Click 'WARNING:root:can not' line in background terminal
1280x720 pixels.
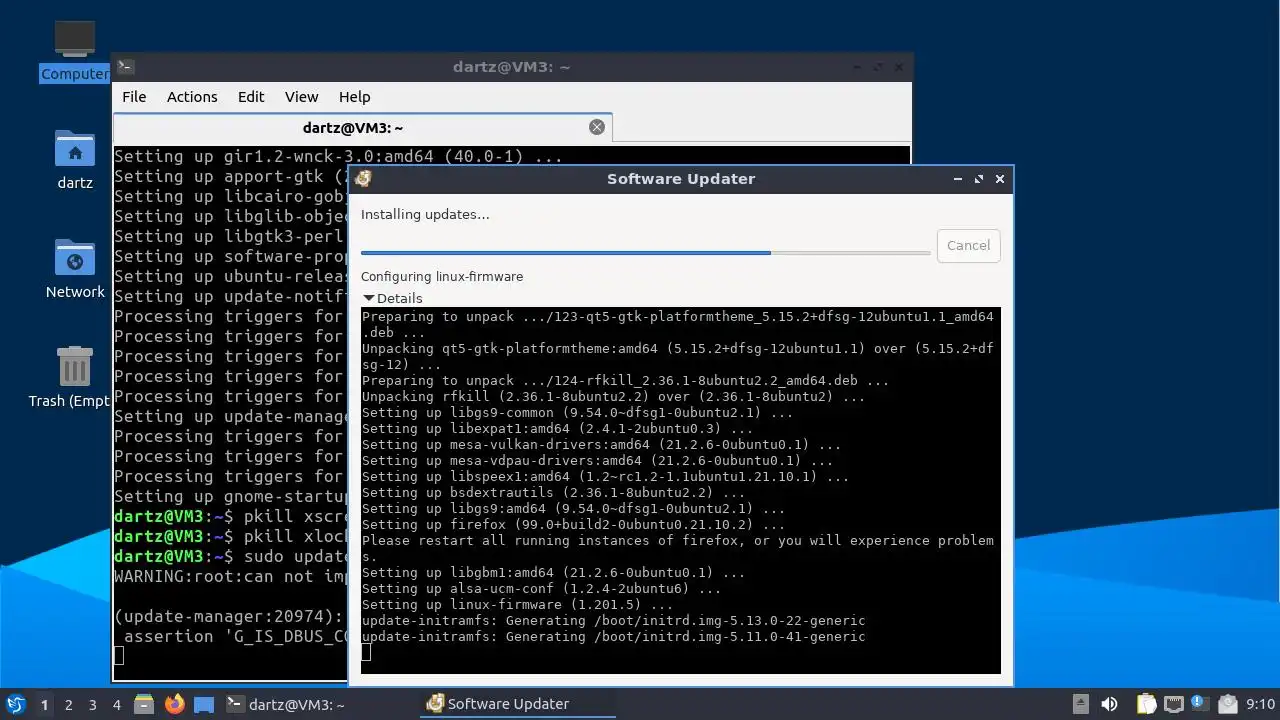tap(230, 576)
